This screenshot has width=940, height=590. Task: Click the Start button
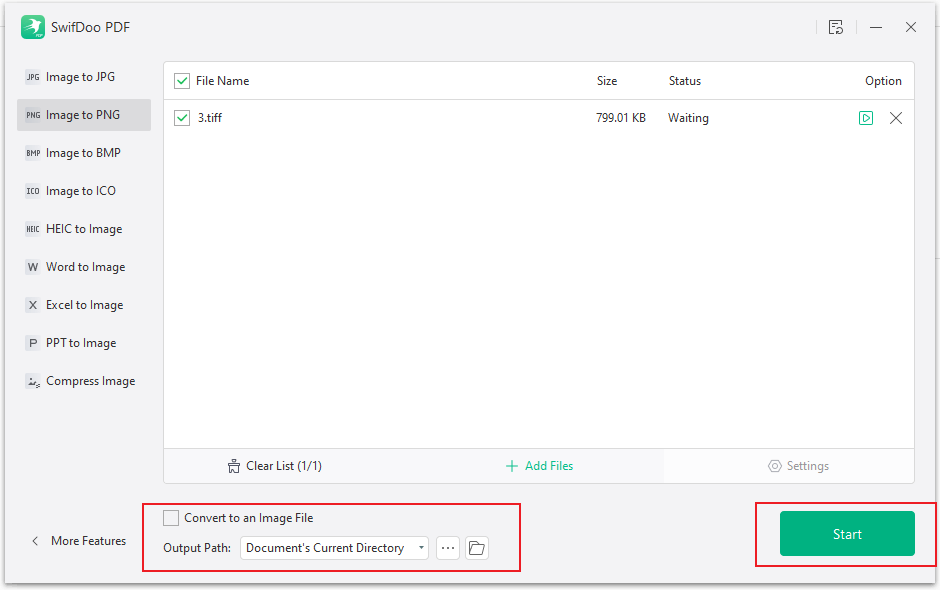click(846, 534)
